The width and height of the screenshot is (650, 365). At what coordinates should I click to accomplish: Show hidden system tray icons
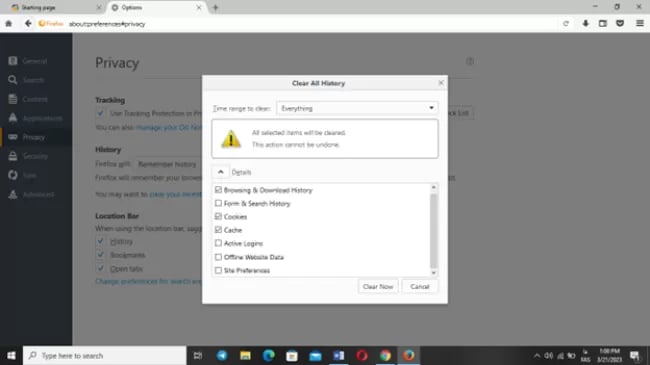point(537,355)
